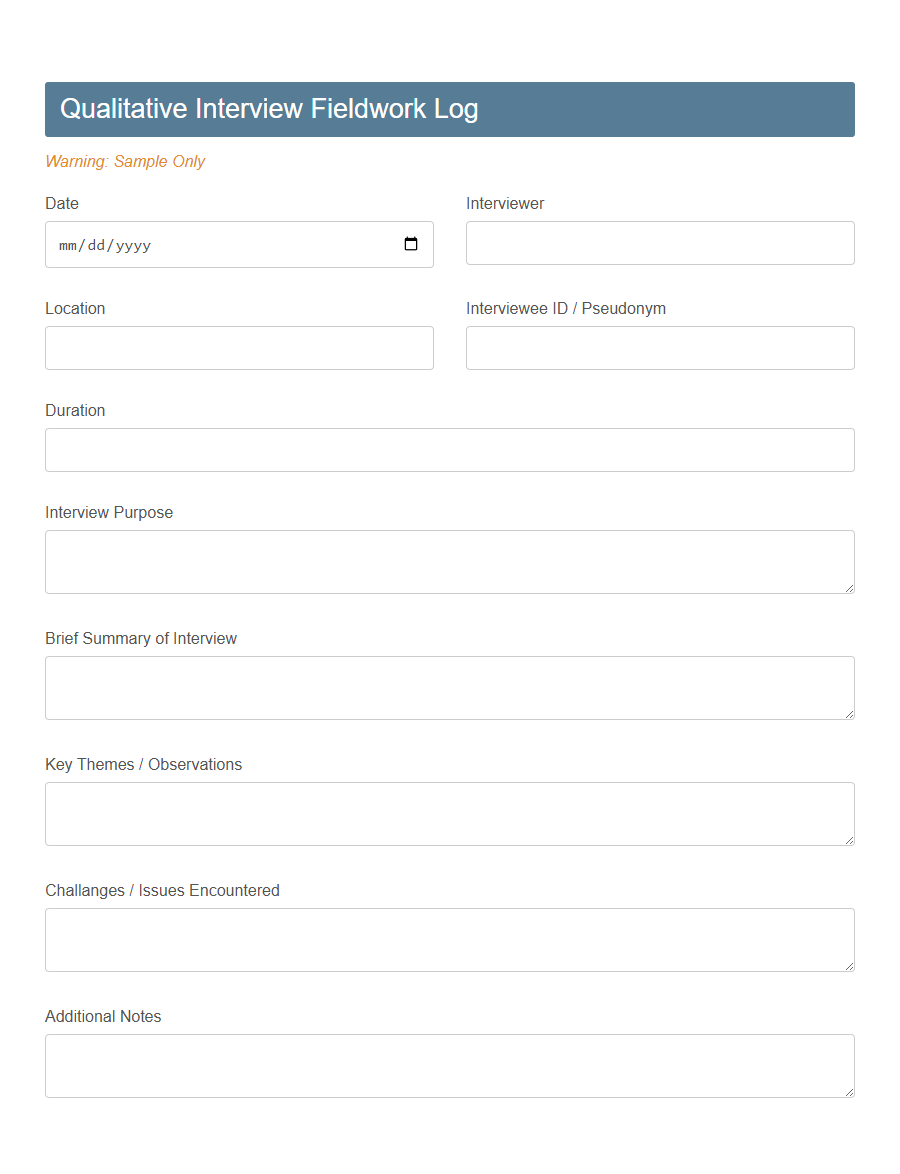Viewport: 900px width, 1174px height.
Task: Click the Key Themes / Observations label
Action: point(143,764)
